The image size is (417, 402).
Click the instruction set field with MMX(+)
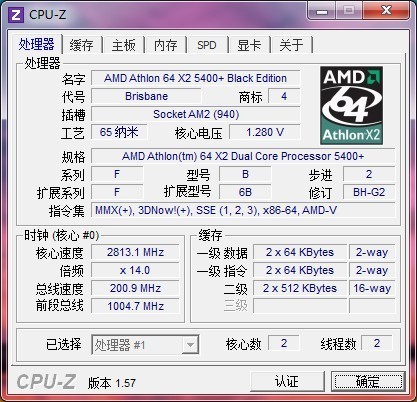[243, 210]
